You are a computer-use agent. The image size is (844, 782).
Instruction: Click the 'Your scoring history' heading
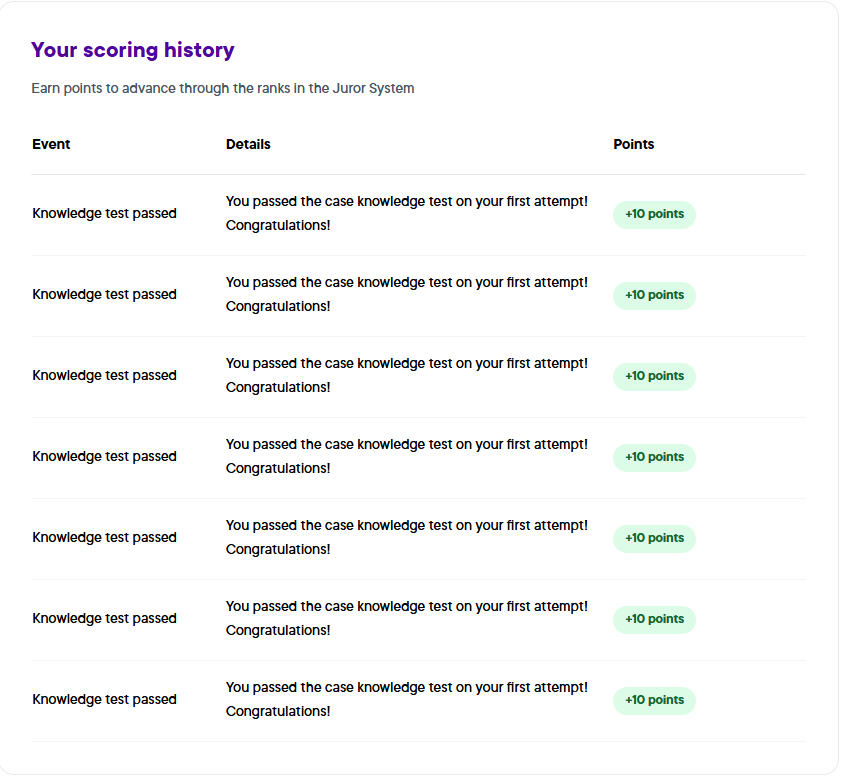[133, 50]
